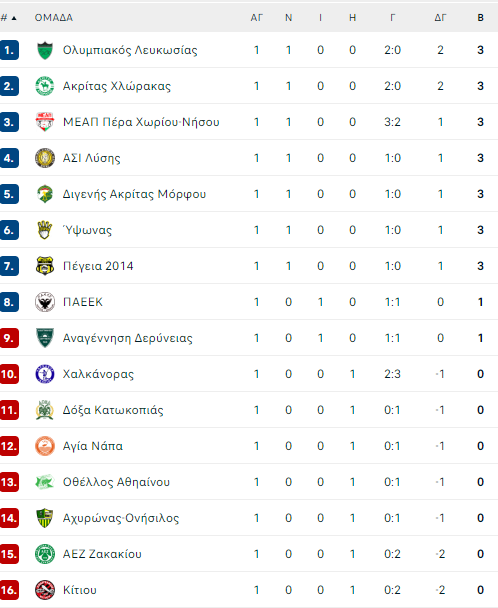498x608 pixels.
Task: Click the red position 16 badge
Action: [9, 590]
